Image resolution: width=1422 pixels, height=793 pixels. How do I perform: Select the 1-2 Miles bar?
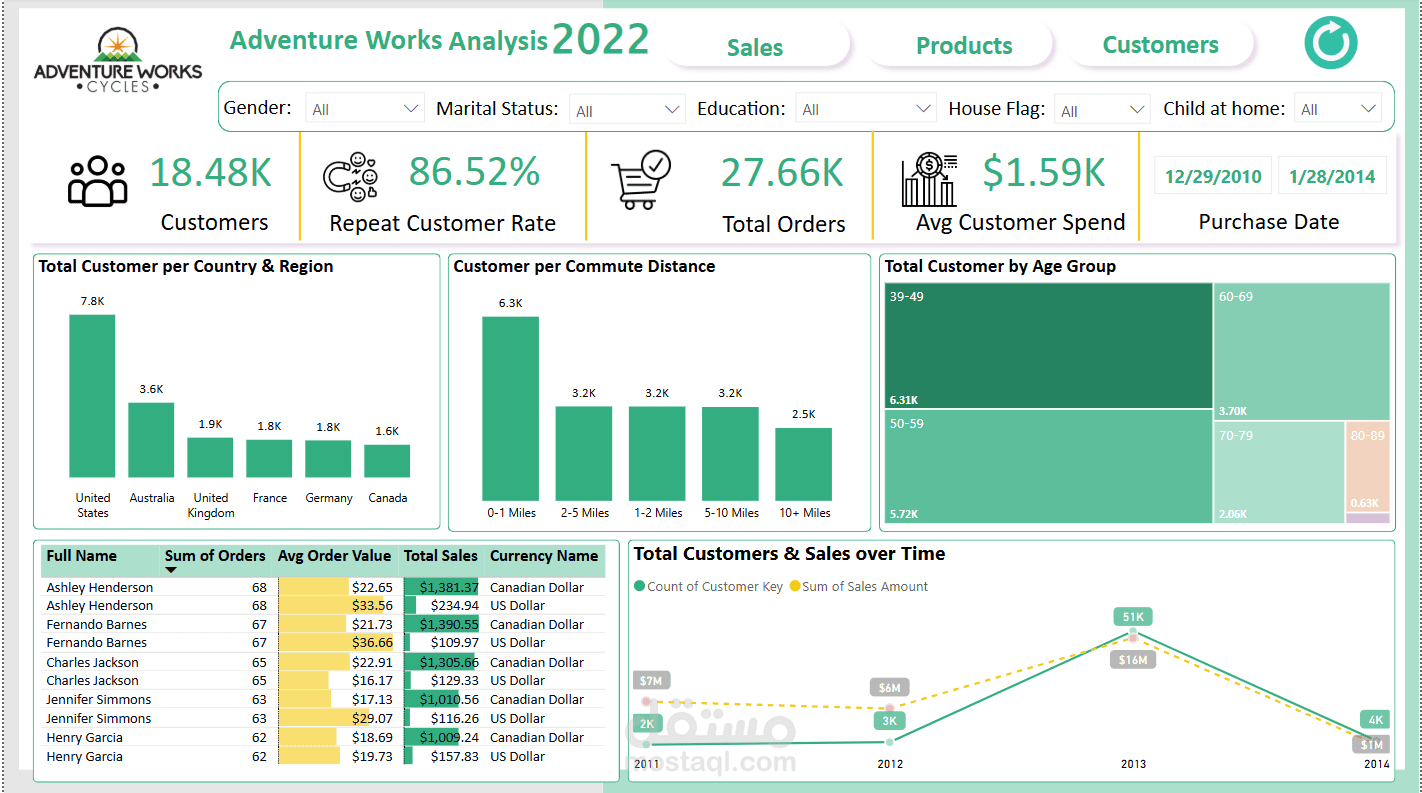click(x=657, y=453)
